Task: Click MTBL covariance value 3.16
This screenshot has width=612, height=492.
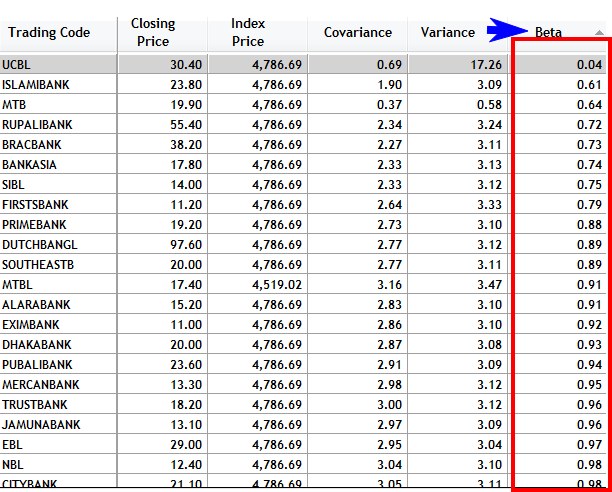Action: point(390,284)
